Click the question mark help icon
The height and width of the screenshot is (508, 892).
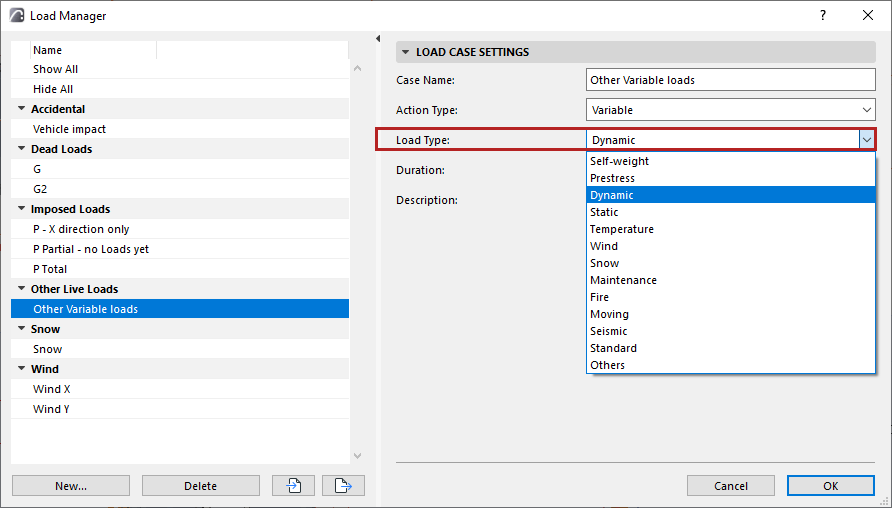coord(823,15)
